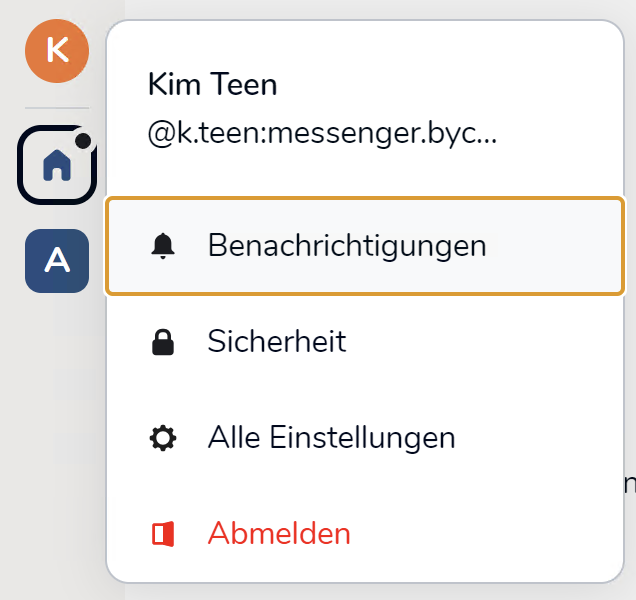Click the blank right side of Sicherheit row

click(x=500, y=342)
